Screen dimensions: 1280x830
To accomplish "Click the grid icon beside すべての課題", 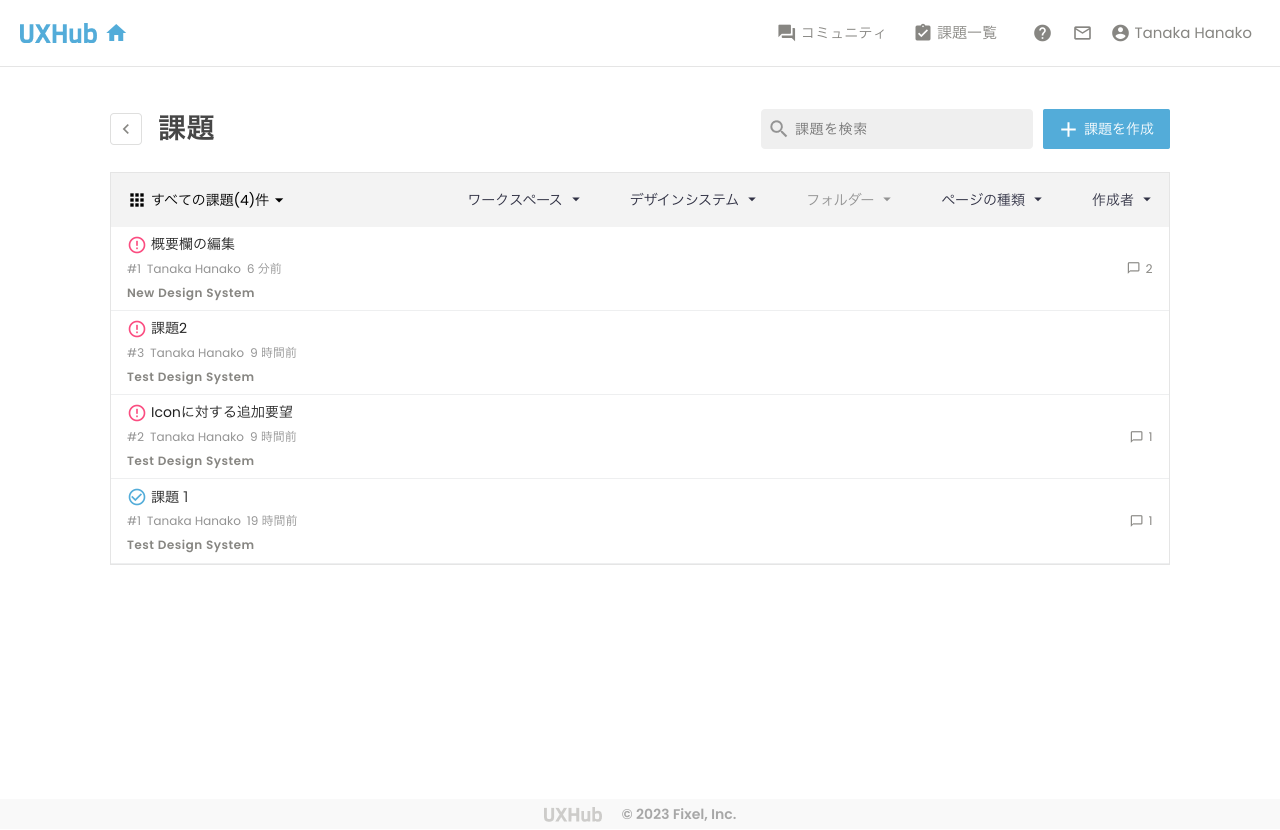I will coord(137,199).
